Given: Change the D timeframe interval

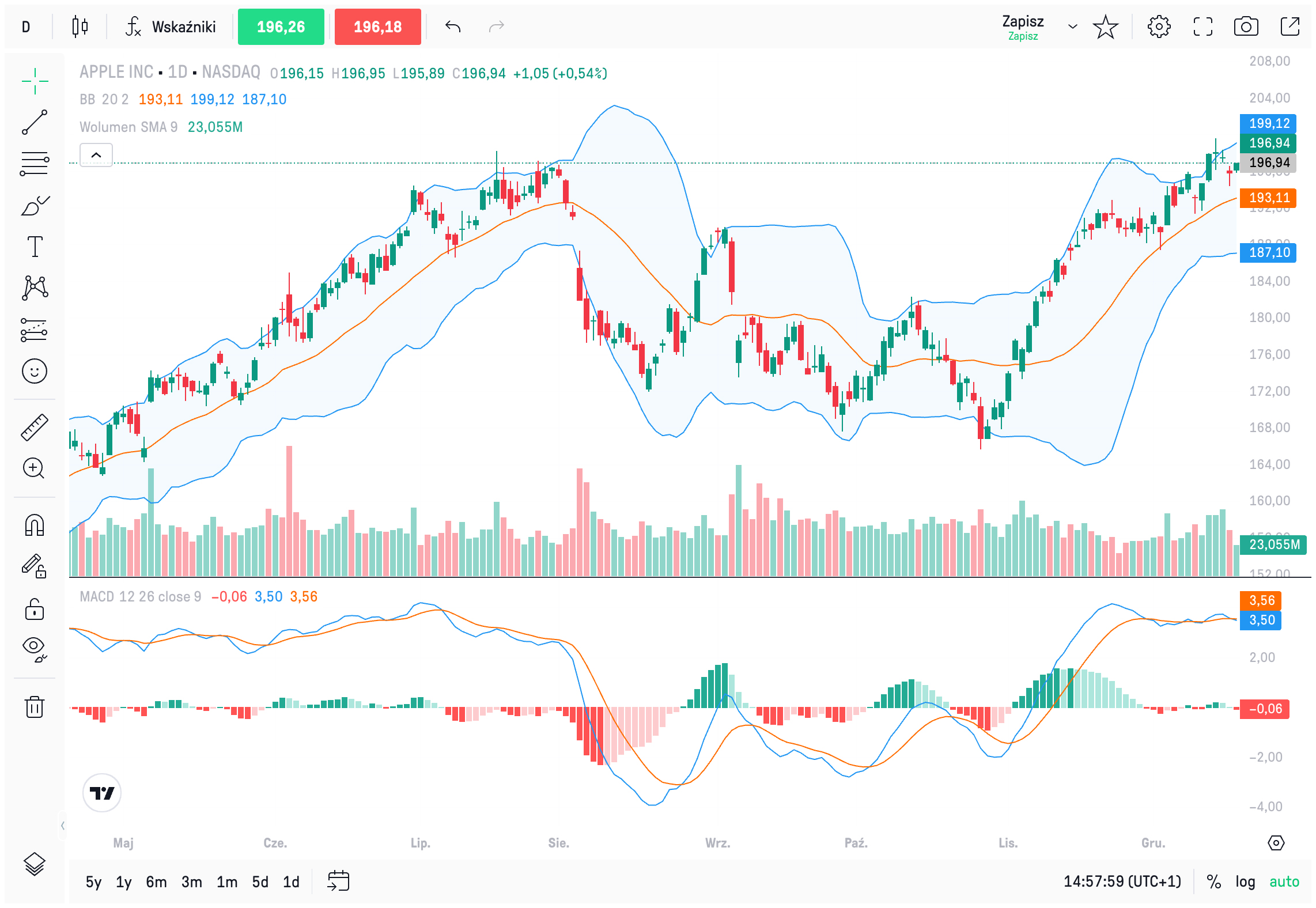Looking at the screenshot, I should (x=26, y=27).
